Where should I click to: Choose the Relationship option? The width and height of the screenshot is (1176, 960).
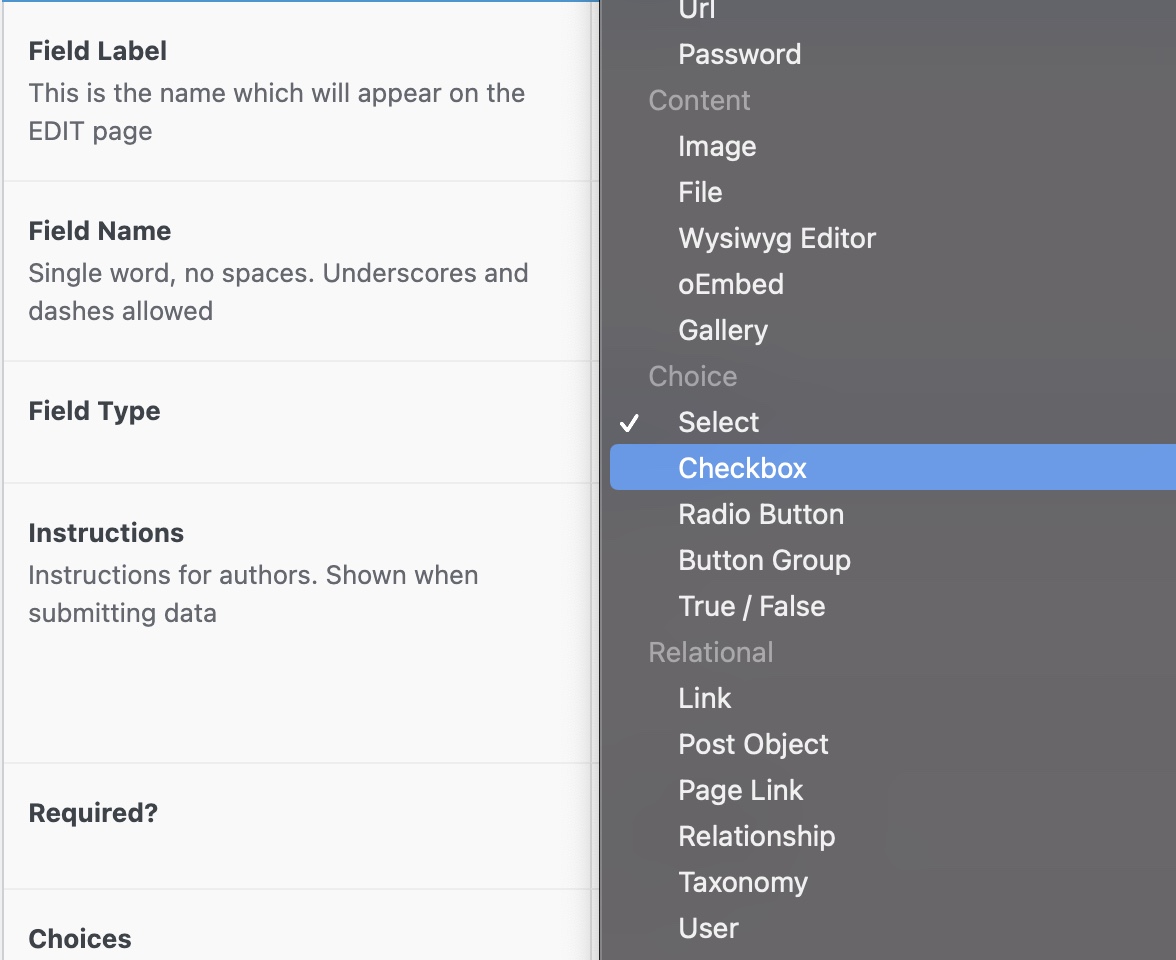(756, 836)
